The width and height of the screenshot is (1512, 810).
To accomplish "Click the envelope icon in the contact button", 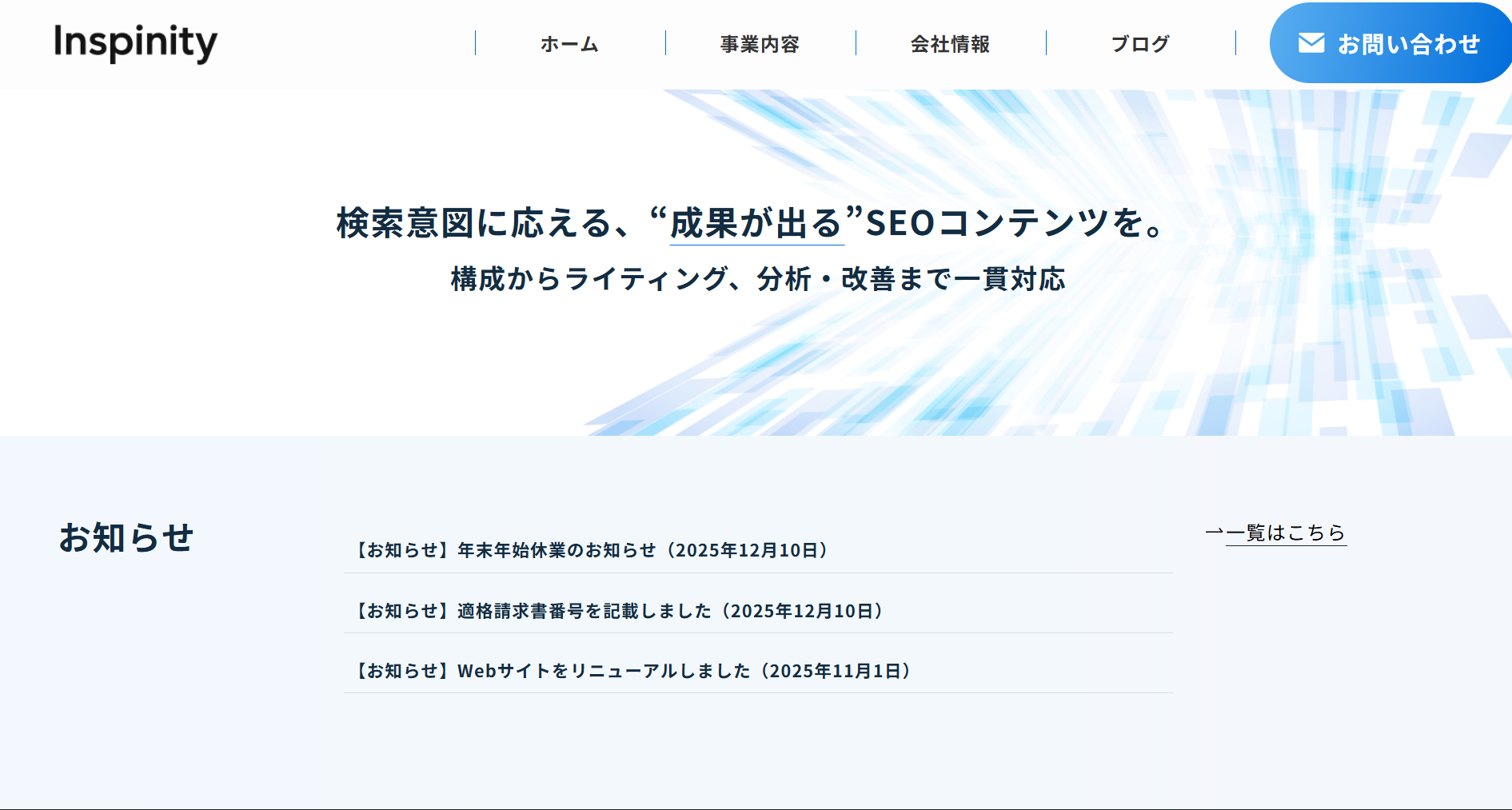I will [1313, 44].
